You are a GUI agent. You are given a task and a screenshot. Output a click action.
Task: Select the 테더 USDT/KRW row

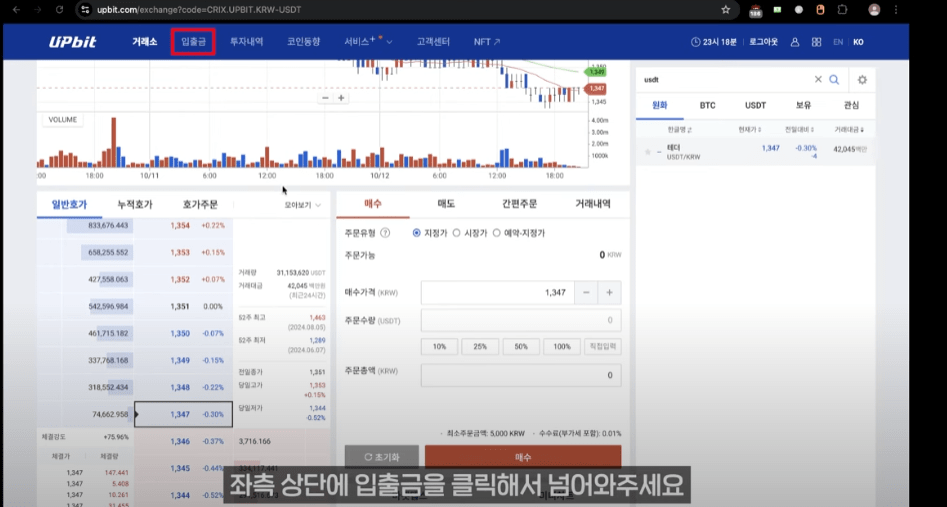click(755, 152)
